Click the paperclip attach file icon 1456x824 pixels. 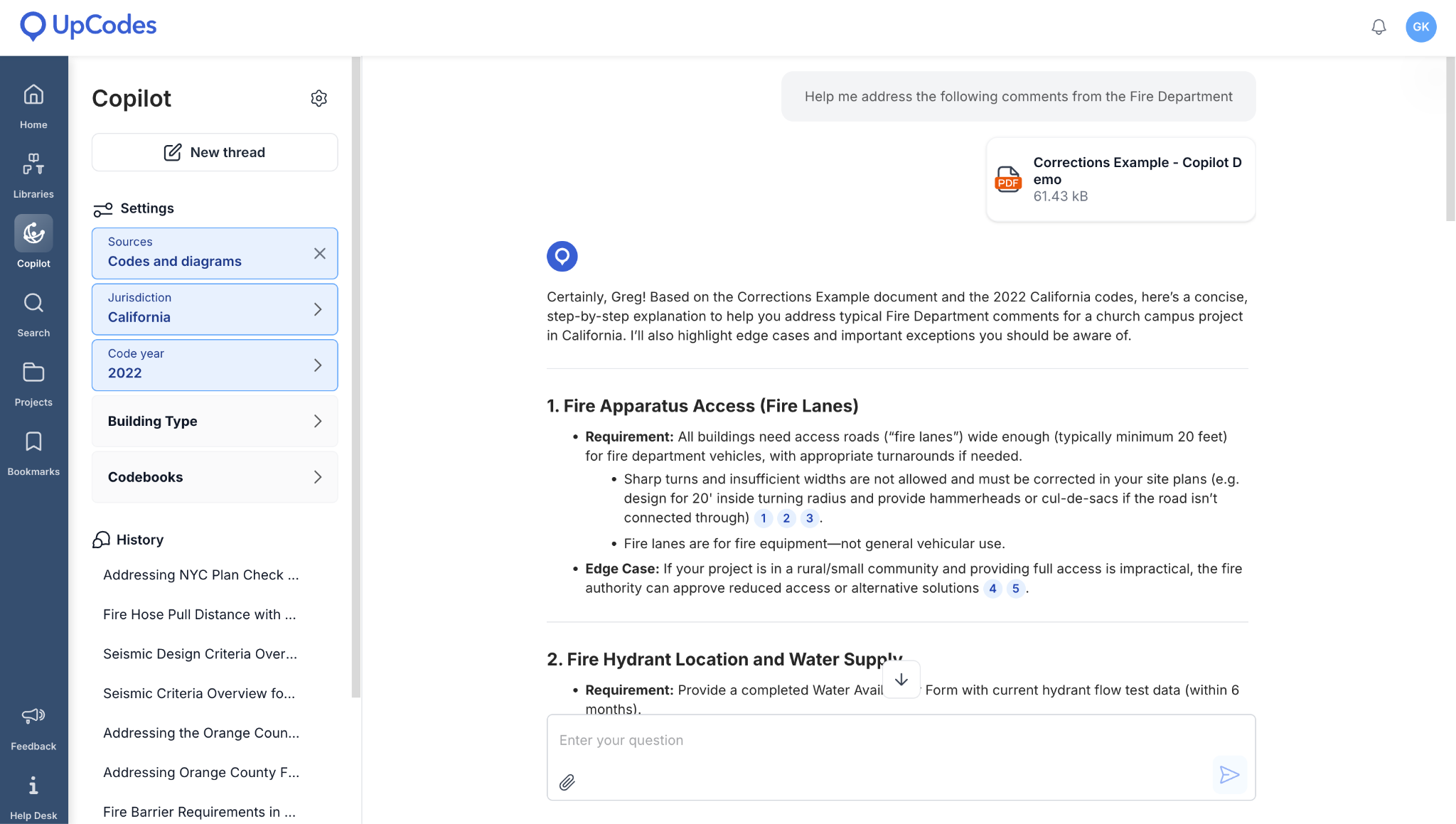coord(567,782)
